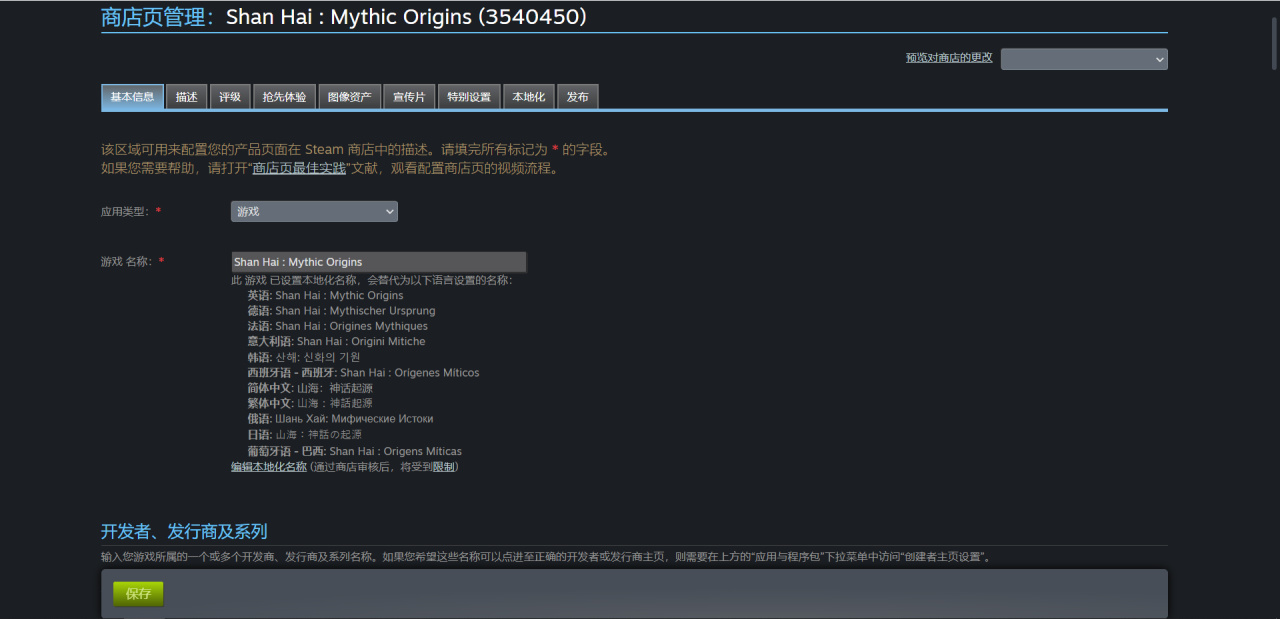The height and width of the screenshot is (619, 1280).
Task: Click the 预览对商店的更改 link text
Action: point(949,58)
